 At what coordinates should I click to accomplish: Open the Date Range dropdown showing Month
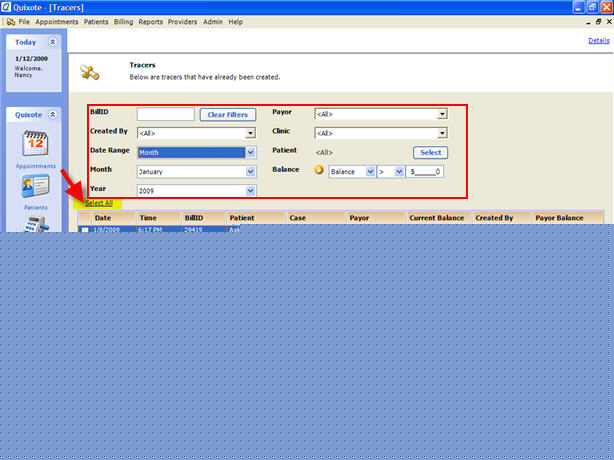(x=197, y=152)
